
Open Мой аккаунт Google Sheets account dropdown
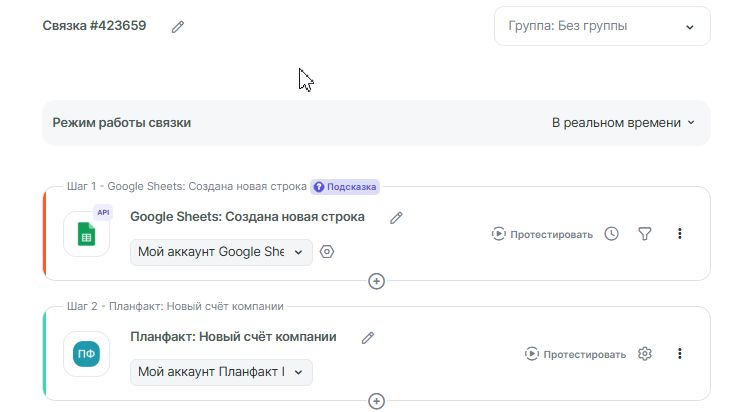tap(221, 252)
